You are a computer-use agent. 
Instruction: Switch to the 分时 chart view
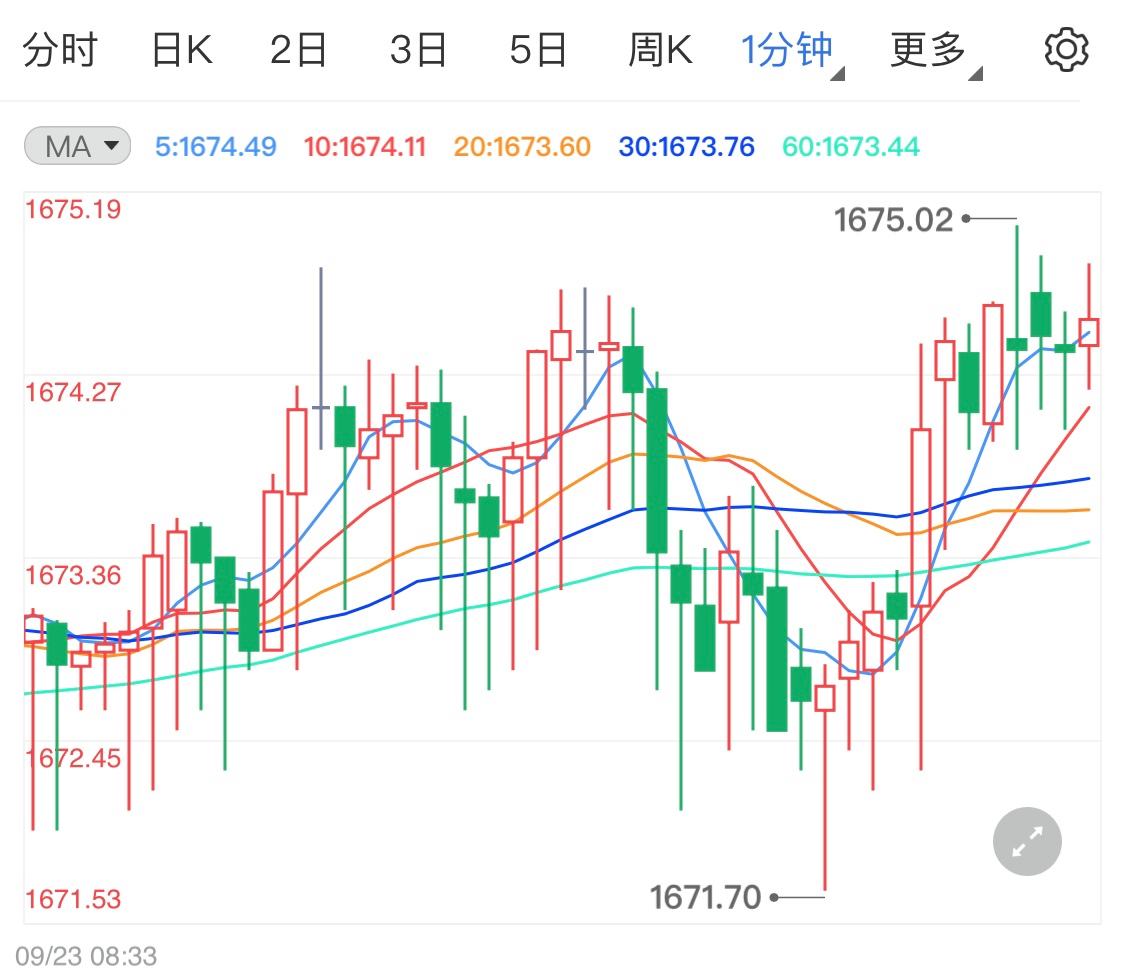click(x=60, y=48)
